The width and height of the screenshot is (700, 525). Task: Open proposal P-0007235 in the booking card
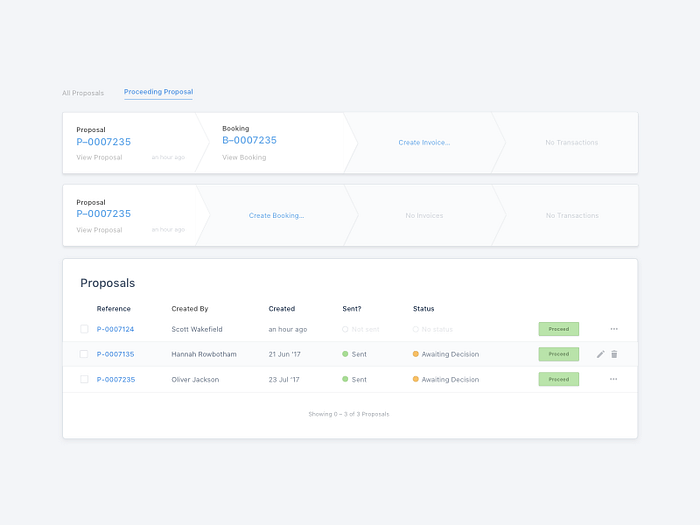104,142
